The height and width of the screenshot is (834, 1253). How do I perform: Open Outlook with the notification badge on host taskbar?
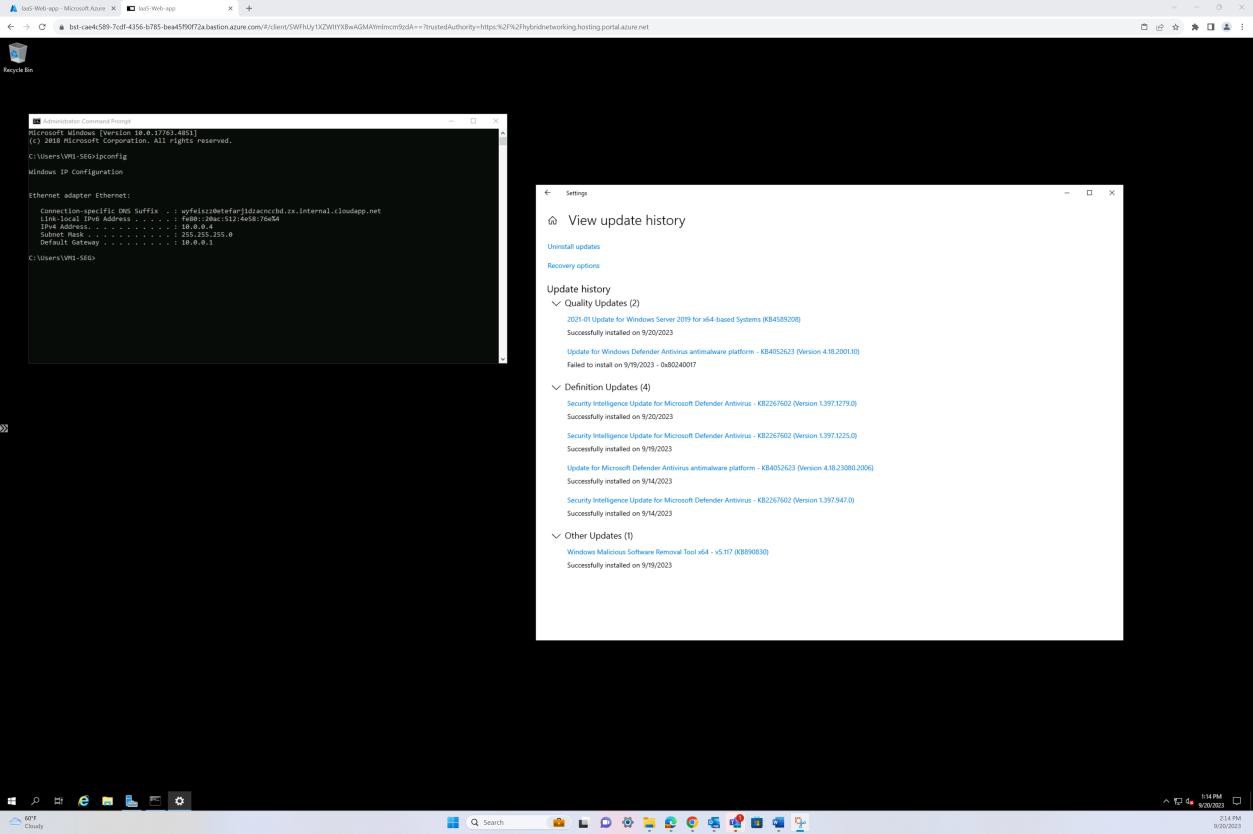tap(735, 822)
